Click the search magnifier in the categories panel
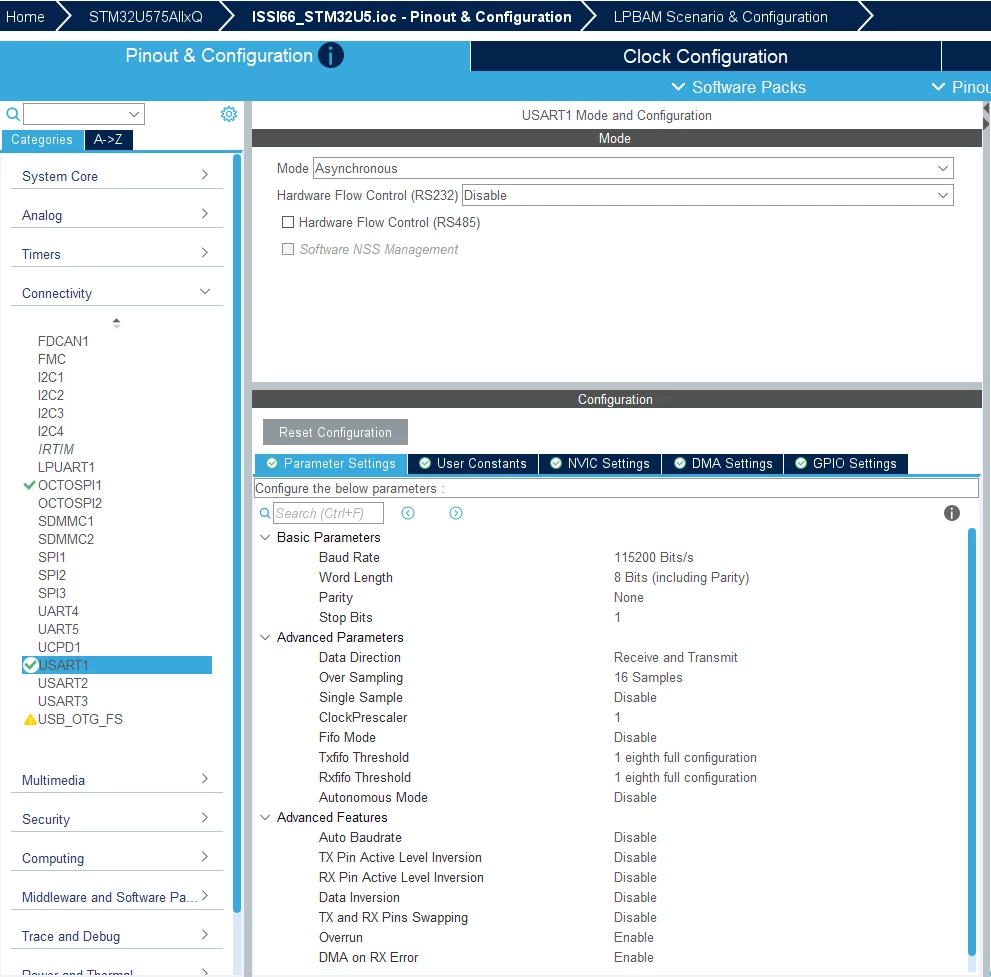Screen dimensions: 991x977 pyautogui.click(x=12, y=114)
